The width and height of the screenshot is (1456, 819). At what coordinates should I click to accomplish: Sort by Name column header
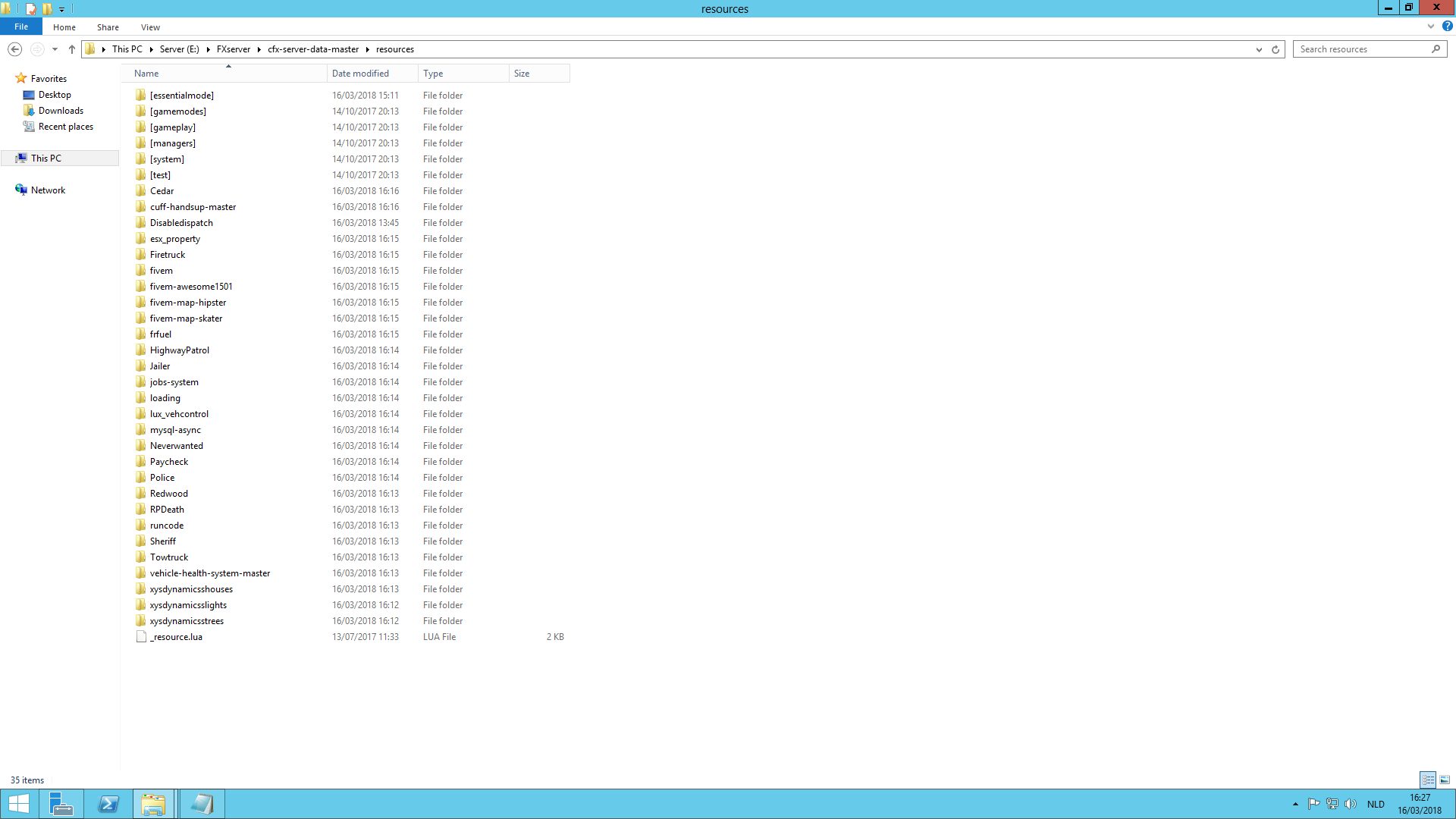(227, 74)
